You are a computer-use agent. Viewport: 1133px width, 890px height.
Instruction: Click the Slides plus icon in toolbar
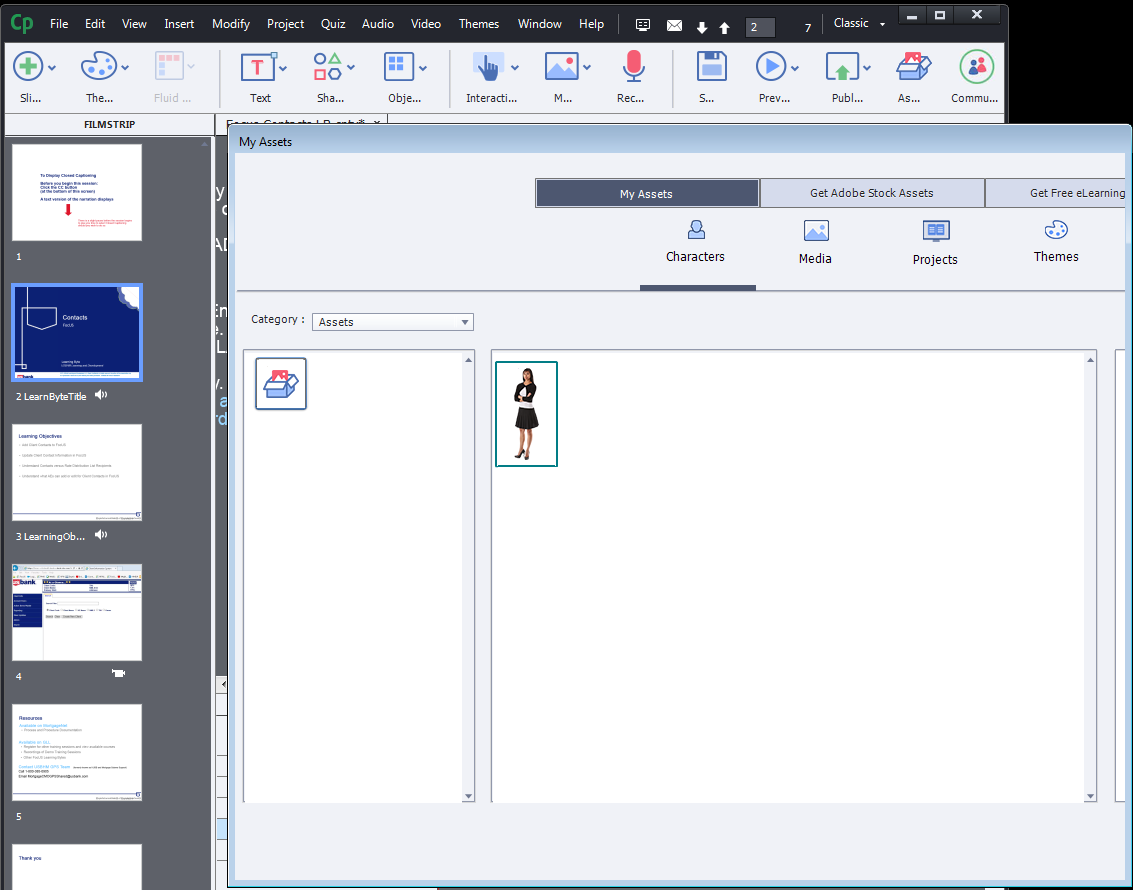coord(29,67)
